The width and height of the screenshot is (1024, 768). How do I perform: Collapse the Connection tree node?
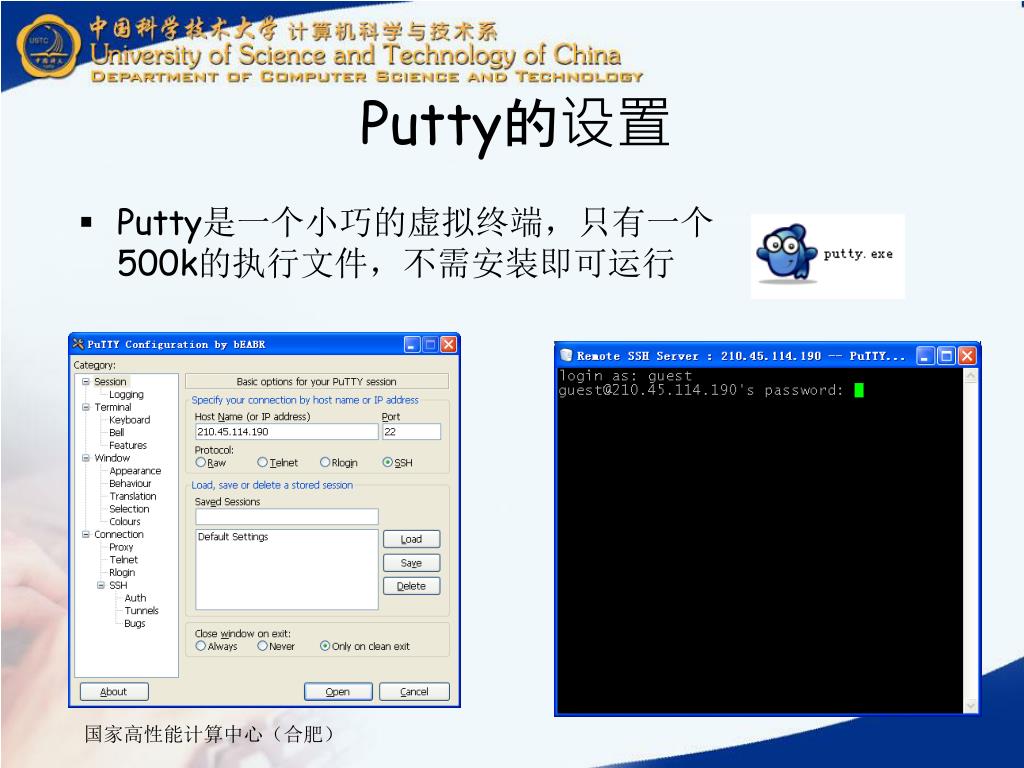coord(86,534)
